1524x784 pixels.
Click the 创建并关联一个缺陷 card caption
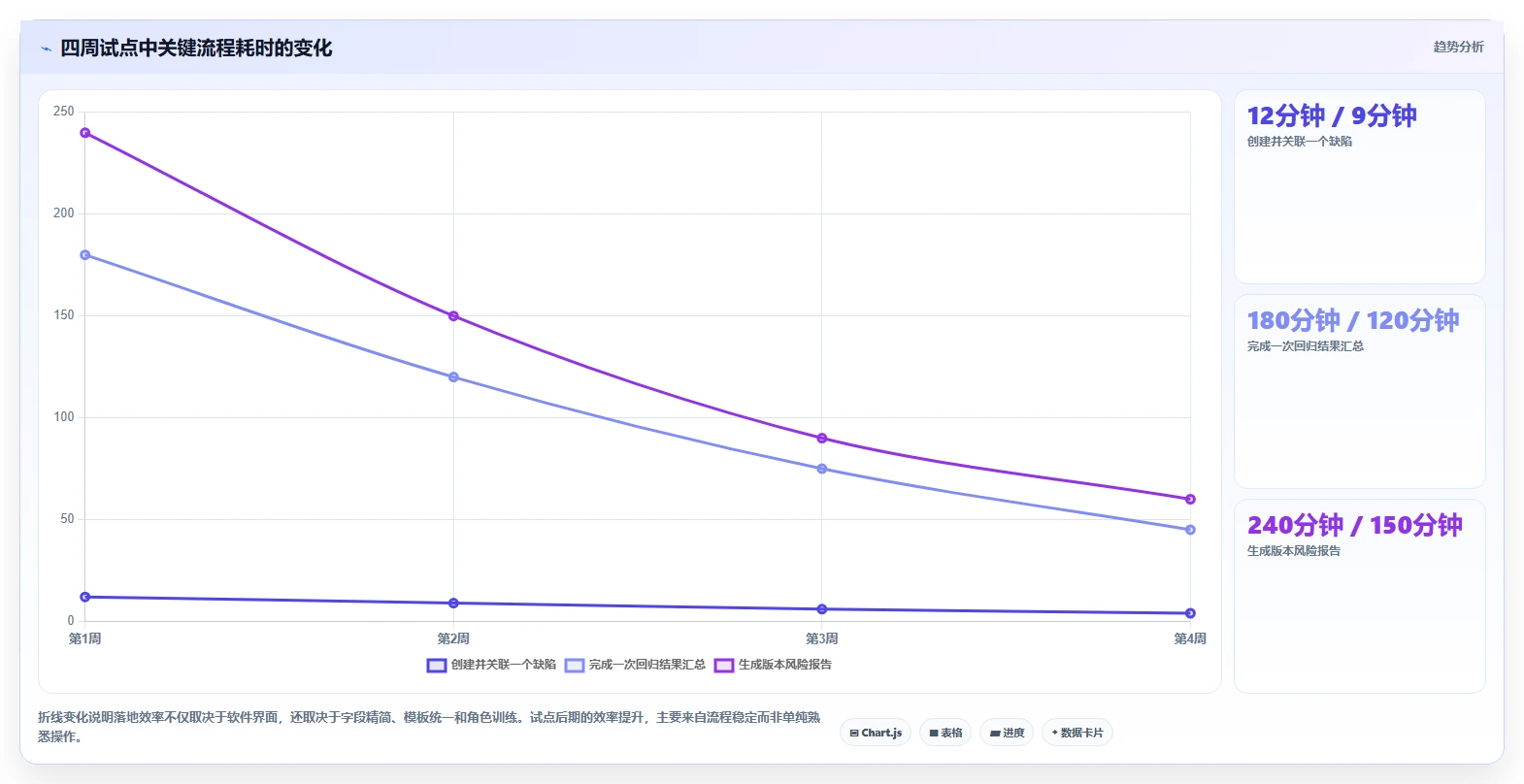click(1300, 142)
